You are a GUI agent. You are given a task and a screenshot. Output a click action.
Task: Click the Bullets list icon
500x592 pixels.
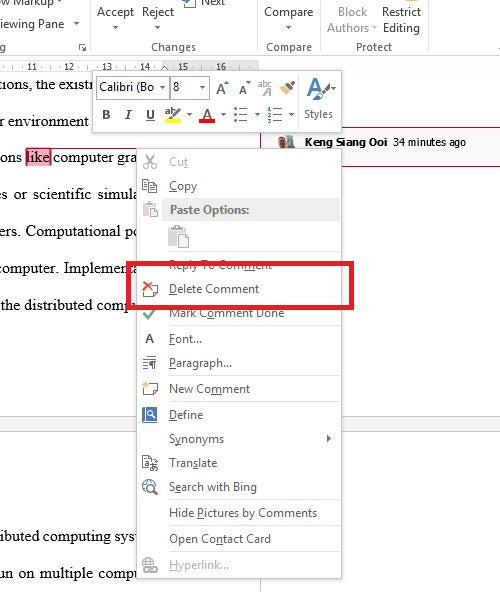[x=241, y=114]
